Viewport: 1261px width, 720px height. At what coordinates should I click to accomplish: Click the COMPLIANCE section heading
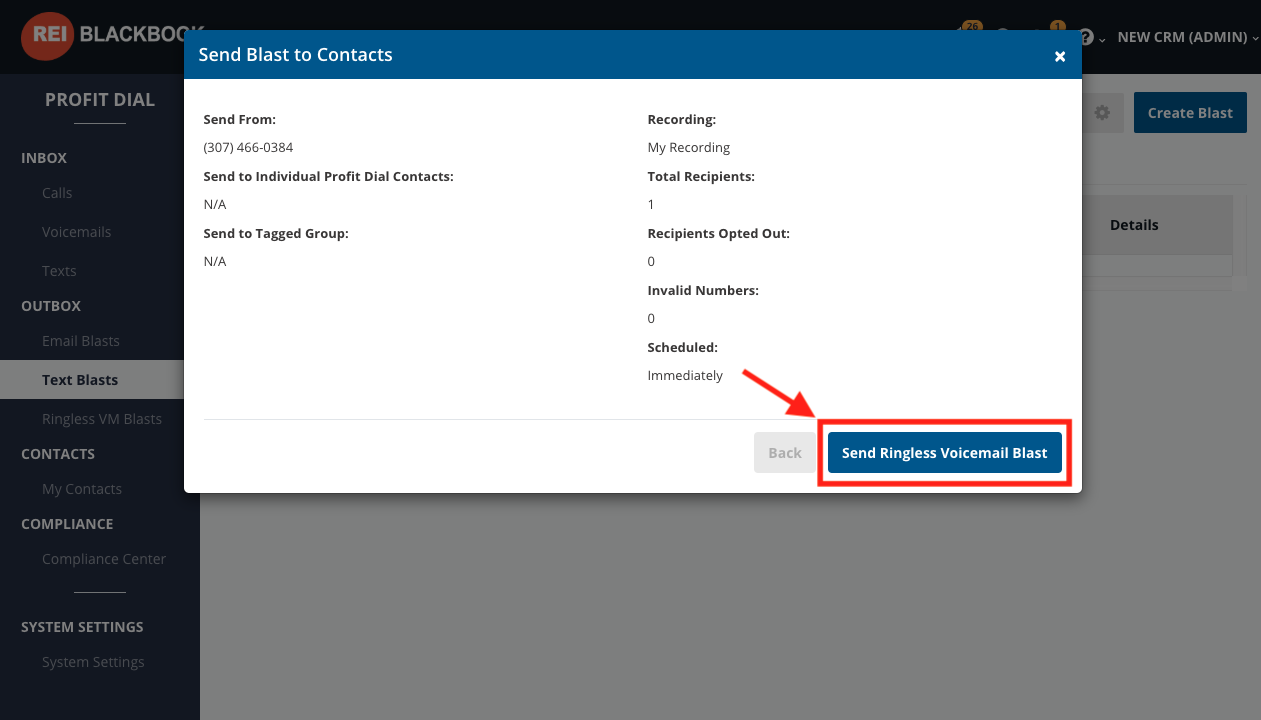pyautogui.click(x=67, y=524)
